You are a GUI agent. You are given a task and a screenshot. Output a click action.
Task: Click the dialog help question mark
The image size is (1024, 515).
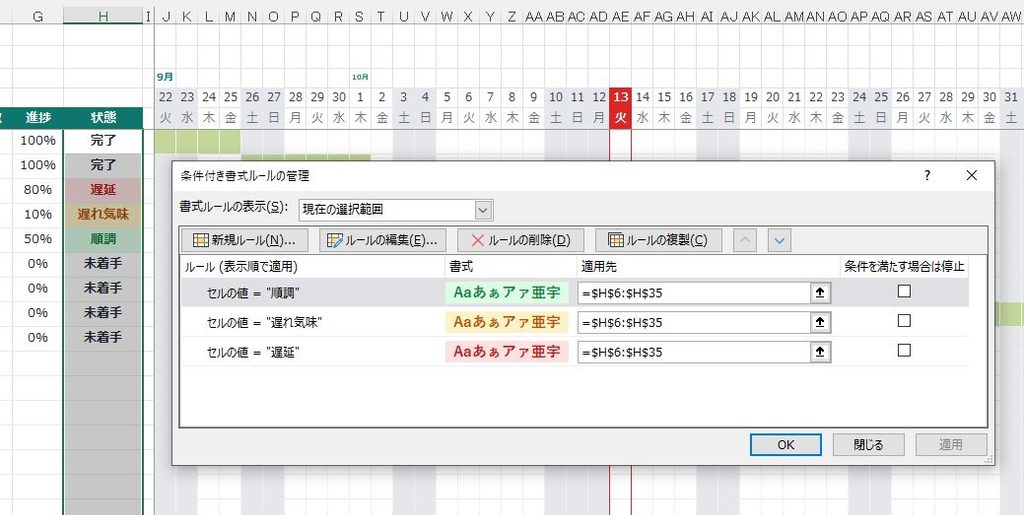point(927,176)
